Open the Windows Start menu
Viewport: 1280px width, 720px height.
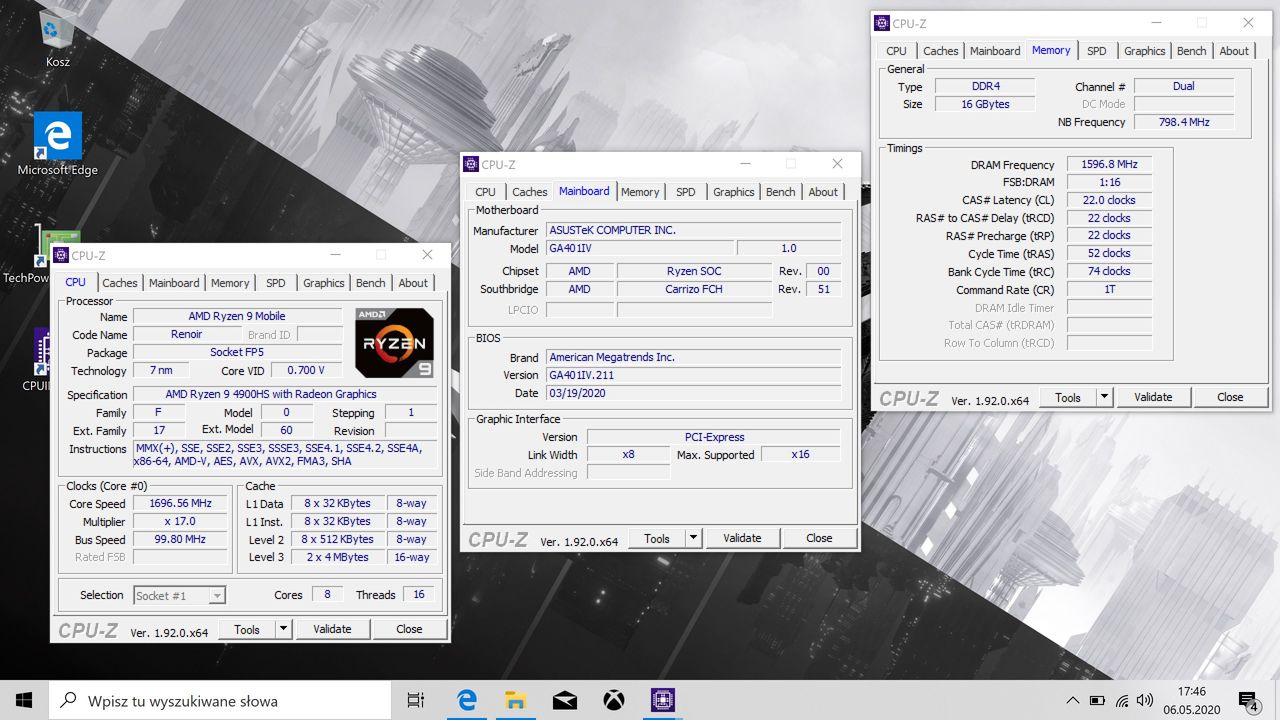(x=24, y=700)
